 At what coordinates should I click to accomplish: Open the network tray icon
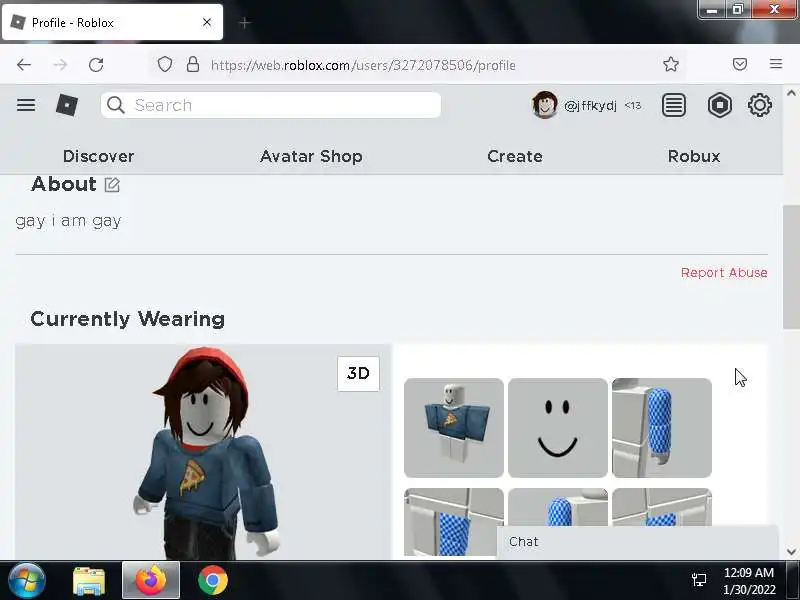pos(698,580)
